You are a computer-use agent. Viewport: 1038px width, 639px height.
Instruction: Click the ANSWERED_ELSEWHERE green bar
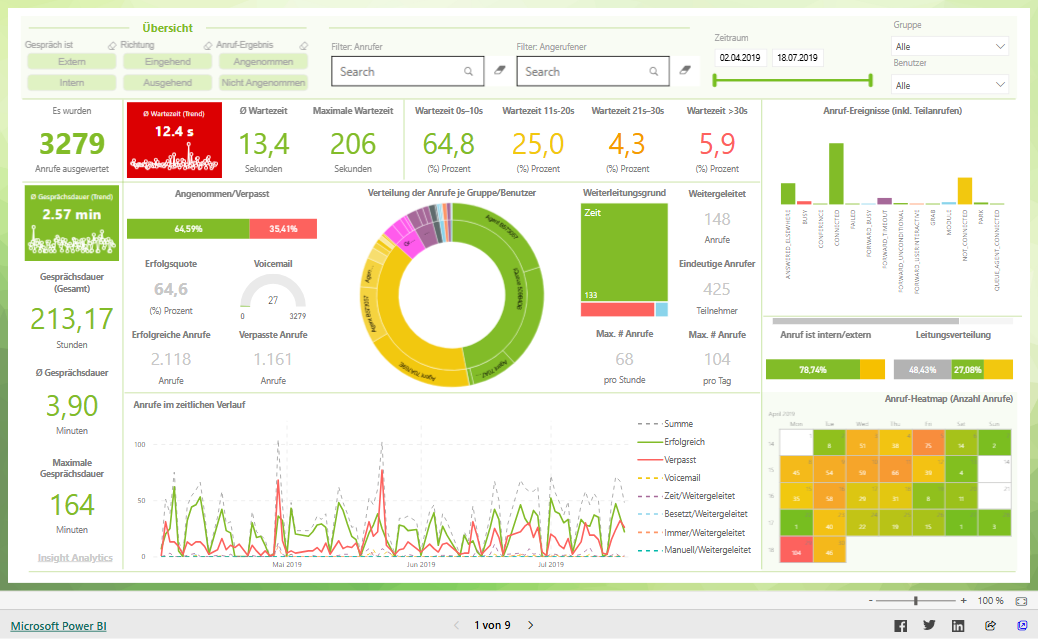coord(788,193)
